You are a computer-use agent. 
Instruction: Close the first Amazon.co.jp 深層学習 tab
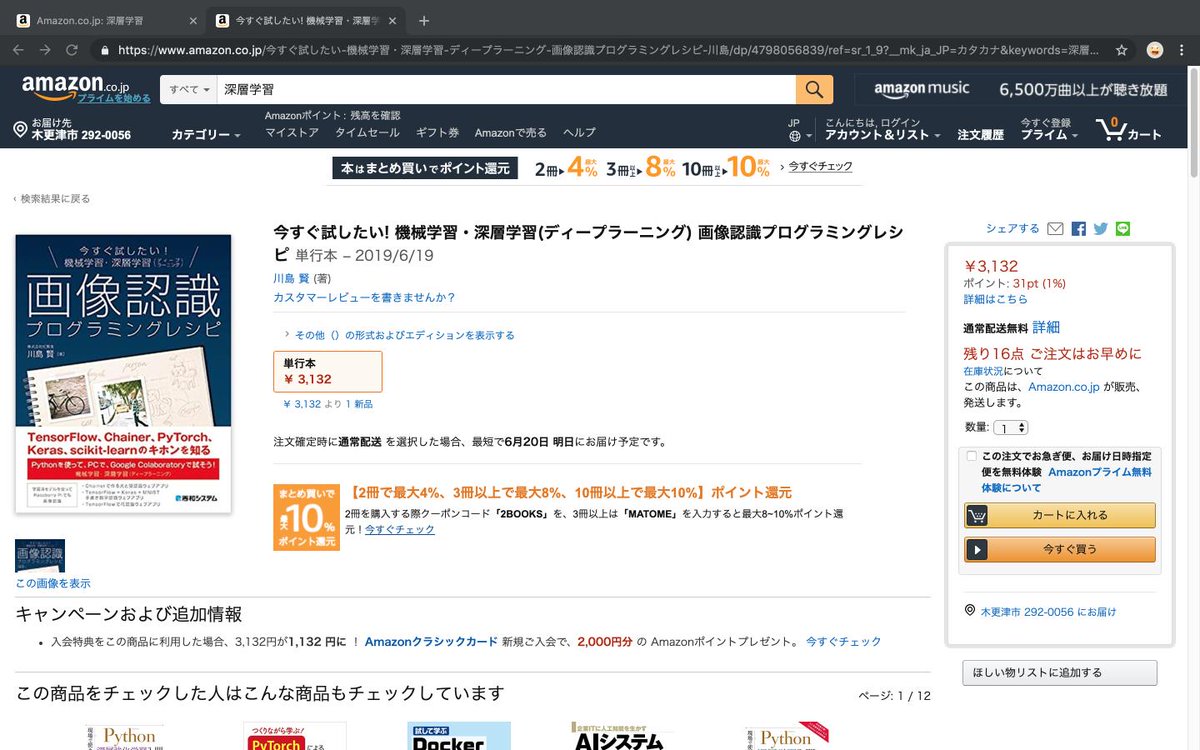[193, 20]
